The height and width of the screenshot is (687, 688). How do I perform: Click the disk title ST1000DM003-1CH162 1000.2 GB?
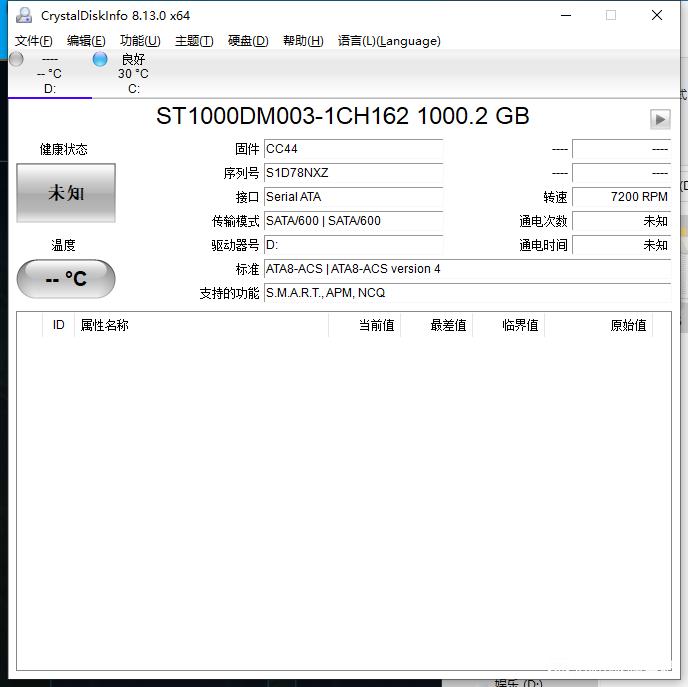(343, 116)
